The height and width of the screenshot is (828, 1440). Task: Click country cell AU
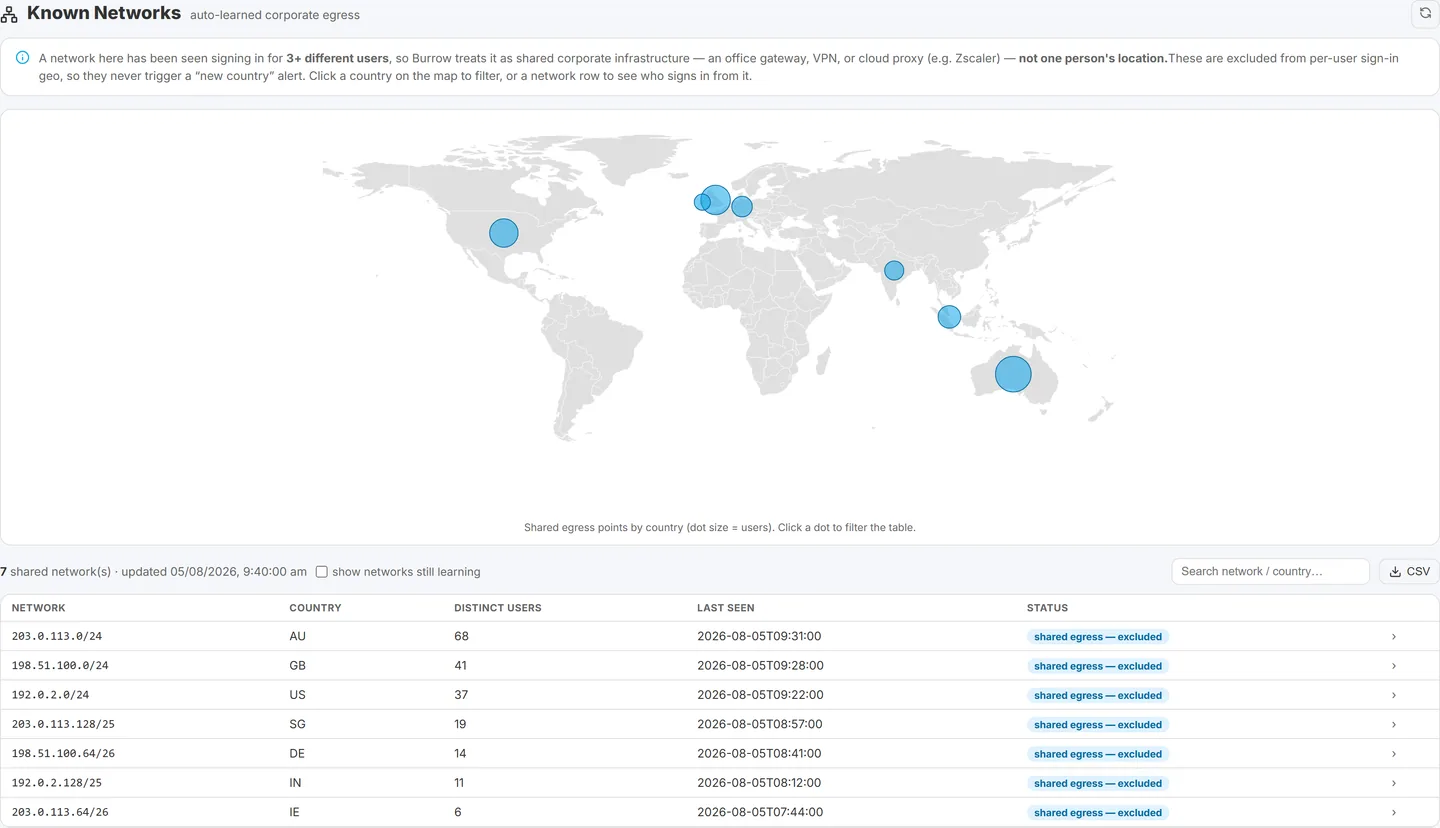(x=297, y=636)
